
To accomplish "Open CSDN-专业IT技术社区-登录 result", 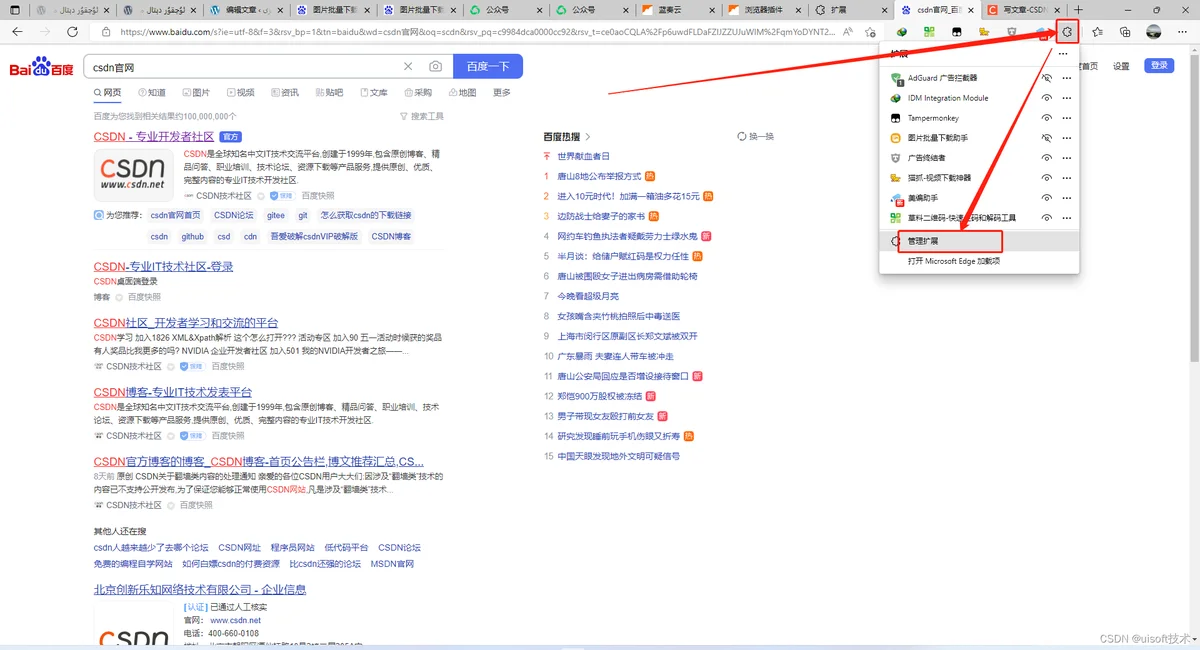I will coord(164,267).
